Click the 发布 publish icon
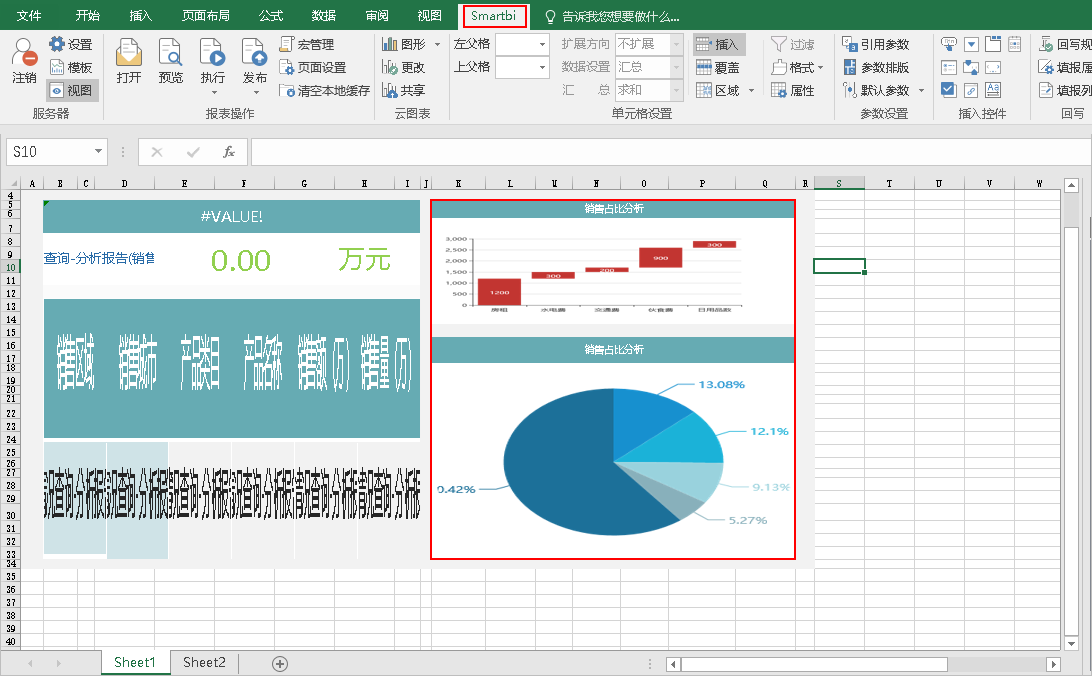The image size is (1092, 676). 254,52
